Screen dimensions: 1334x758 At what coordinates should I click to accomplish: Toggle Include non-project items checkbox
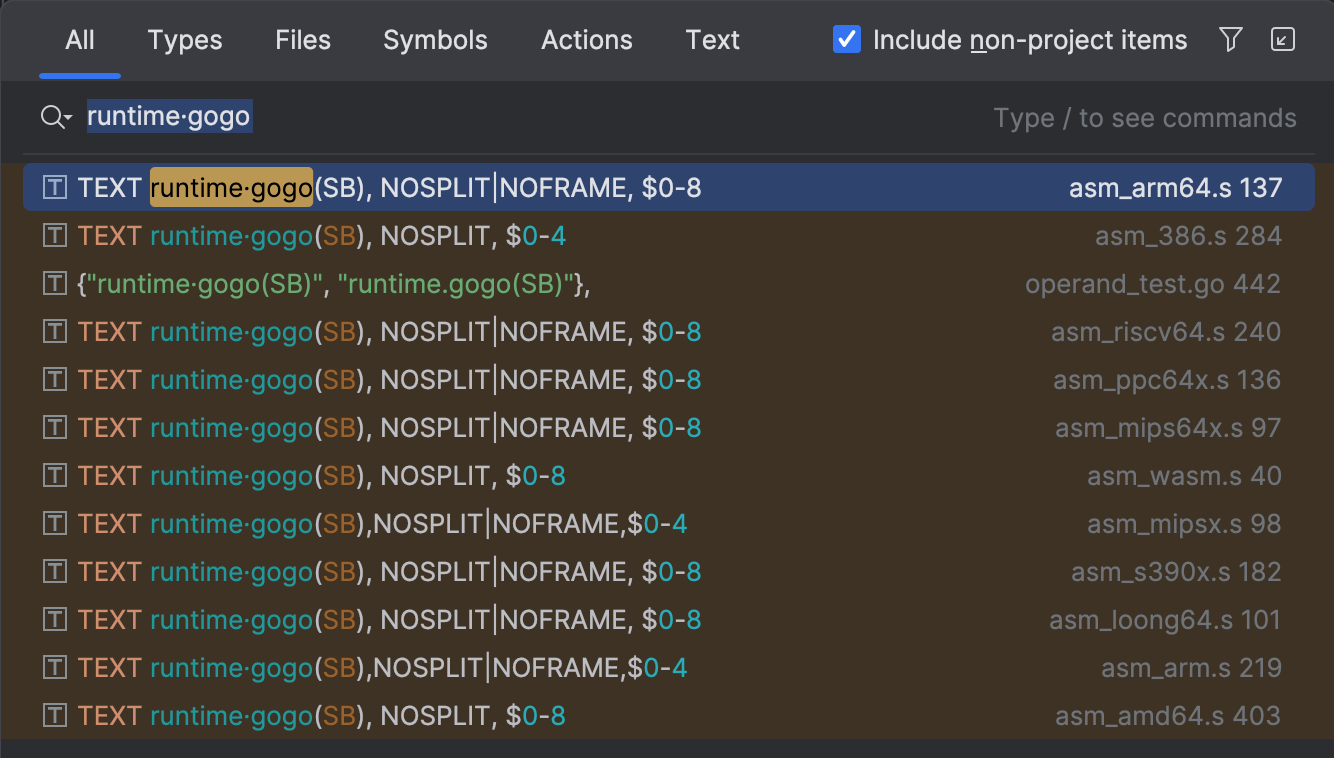(x=847, y=40)
